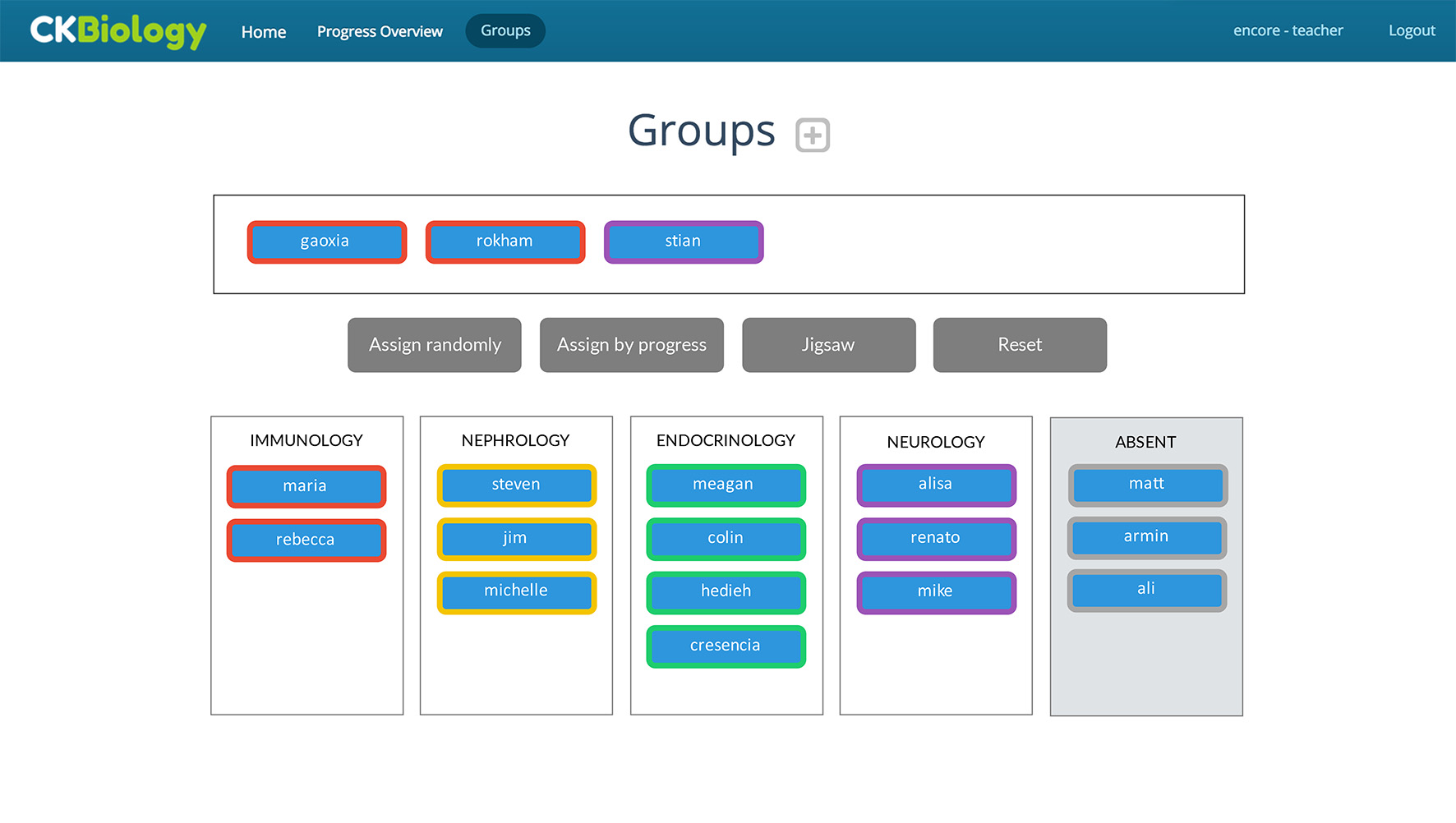Viewport: 1456px width, 823px height.
Task: Pick cresencia in the Endocrinology group
Action: tap(726, 646)
